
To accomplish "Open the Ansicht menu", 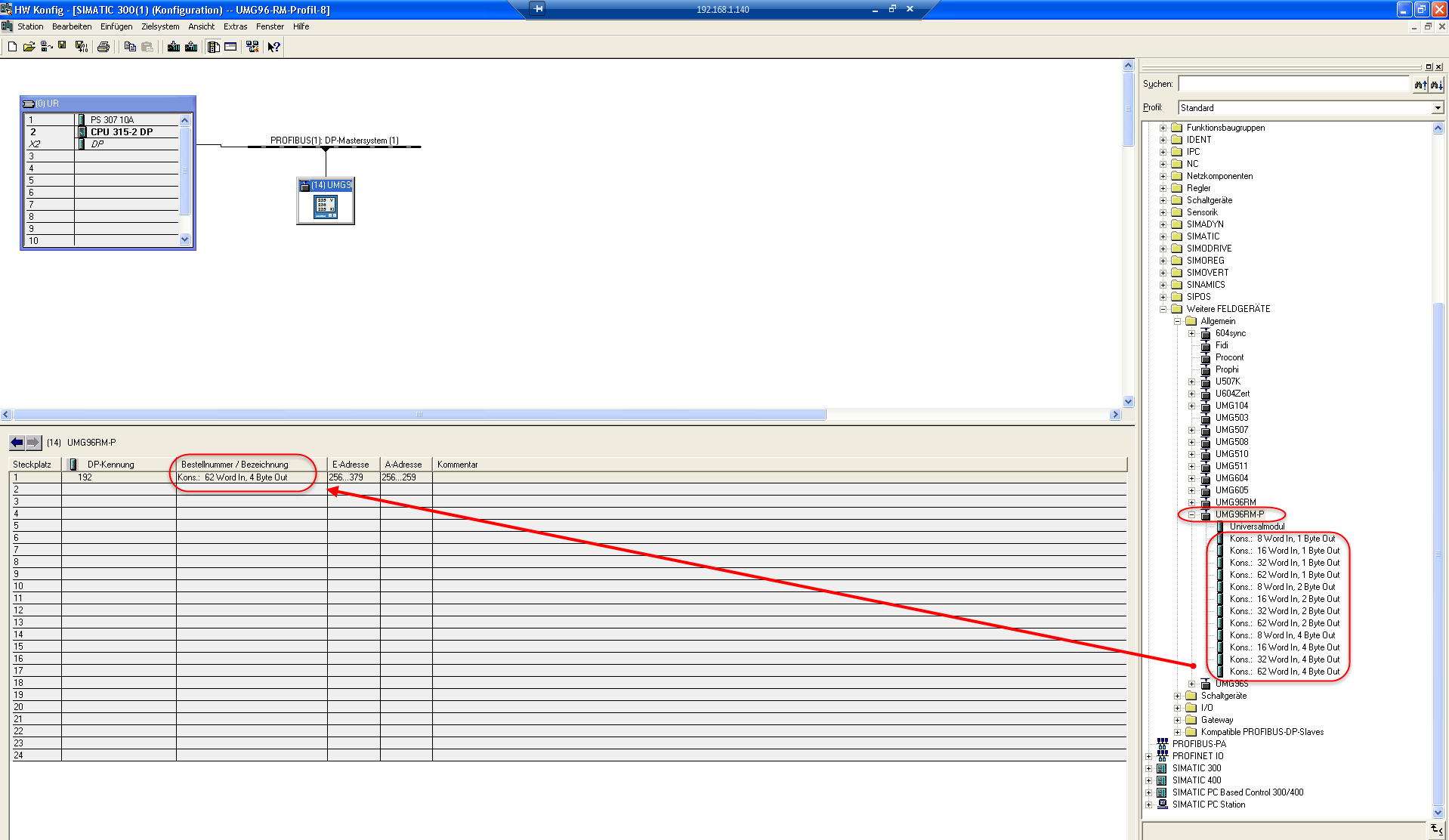I will (x=201, y=26).
